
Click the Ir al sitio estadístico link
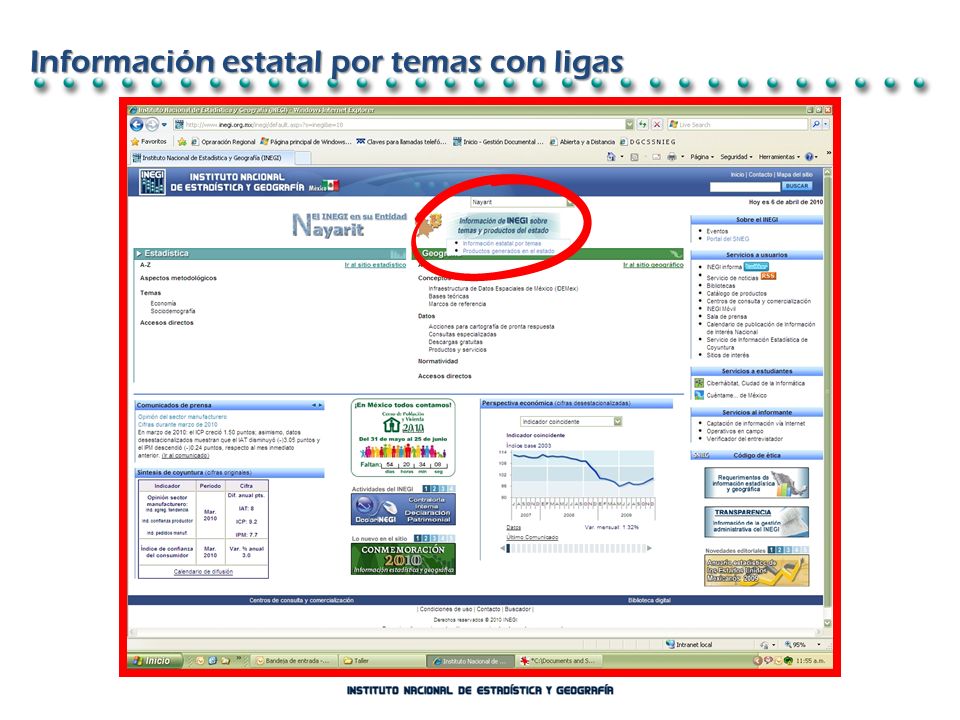click(x=375, y=265)
